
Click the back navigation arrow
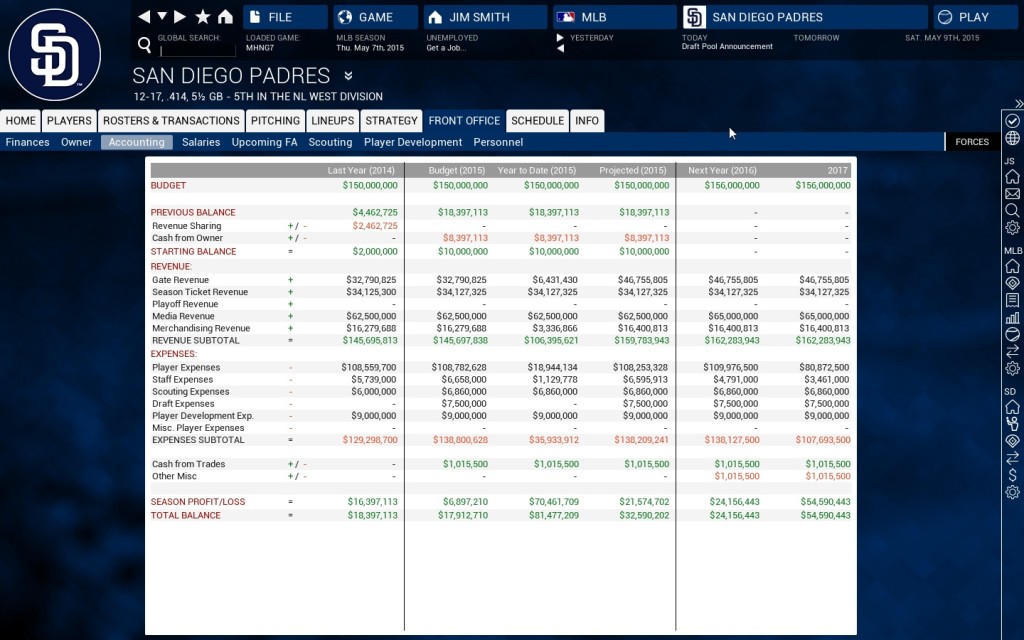[x=144, y=17]
